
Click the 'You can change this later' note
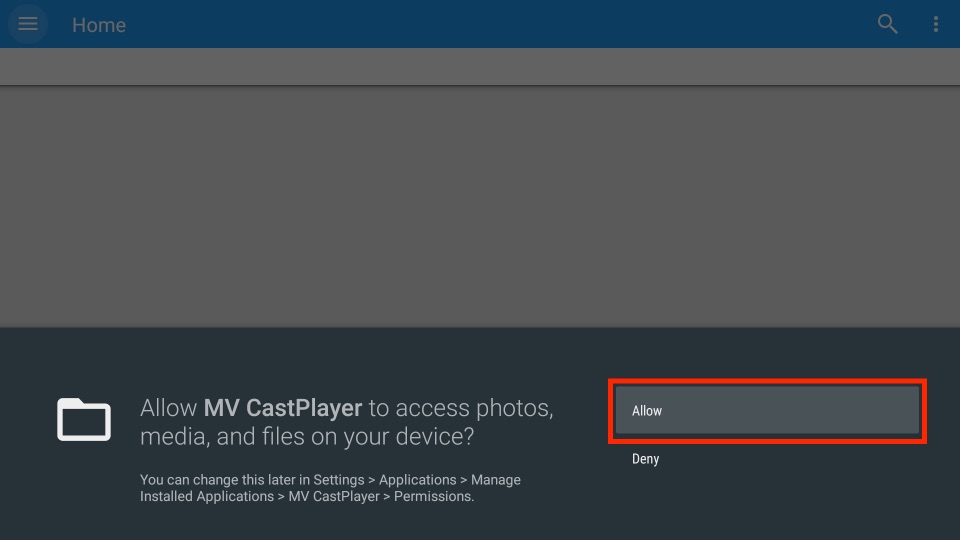pos(330,488)
